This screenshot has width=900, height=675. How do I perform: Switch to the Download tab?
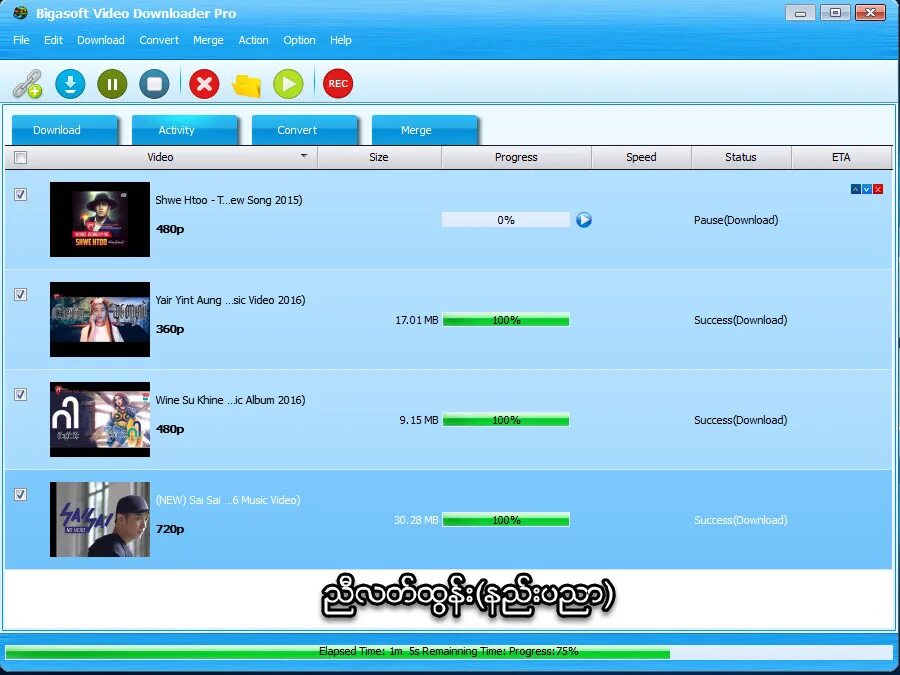pos(64,130)
